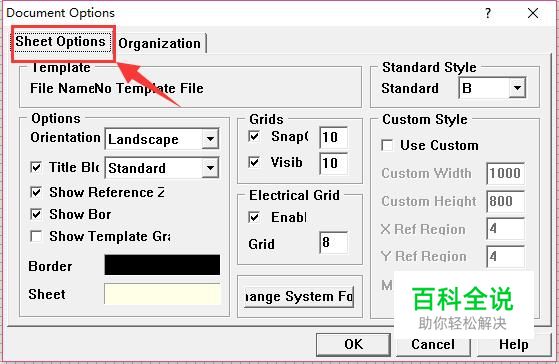Expand the Orientation Landscape dropdown
The image size is (559, 364).
[x=162, y=139]
